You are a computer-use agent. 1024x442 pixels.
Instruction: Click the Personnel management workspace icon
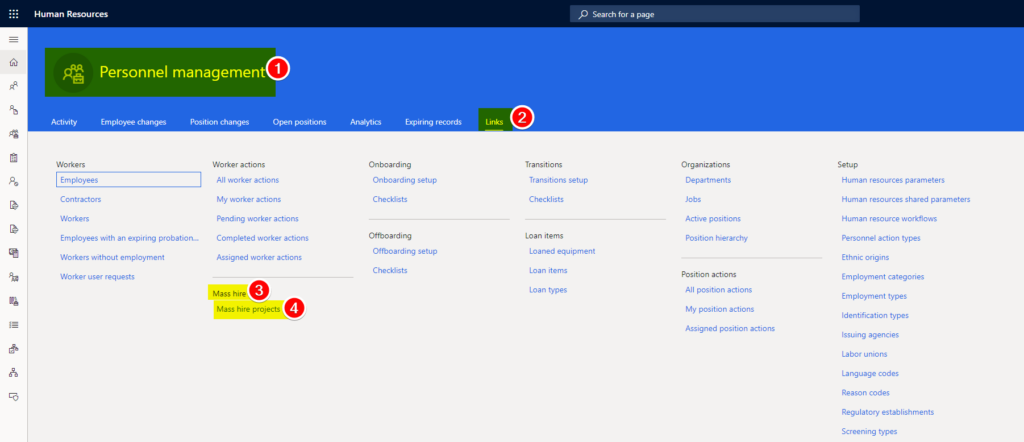coord(73,72)
